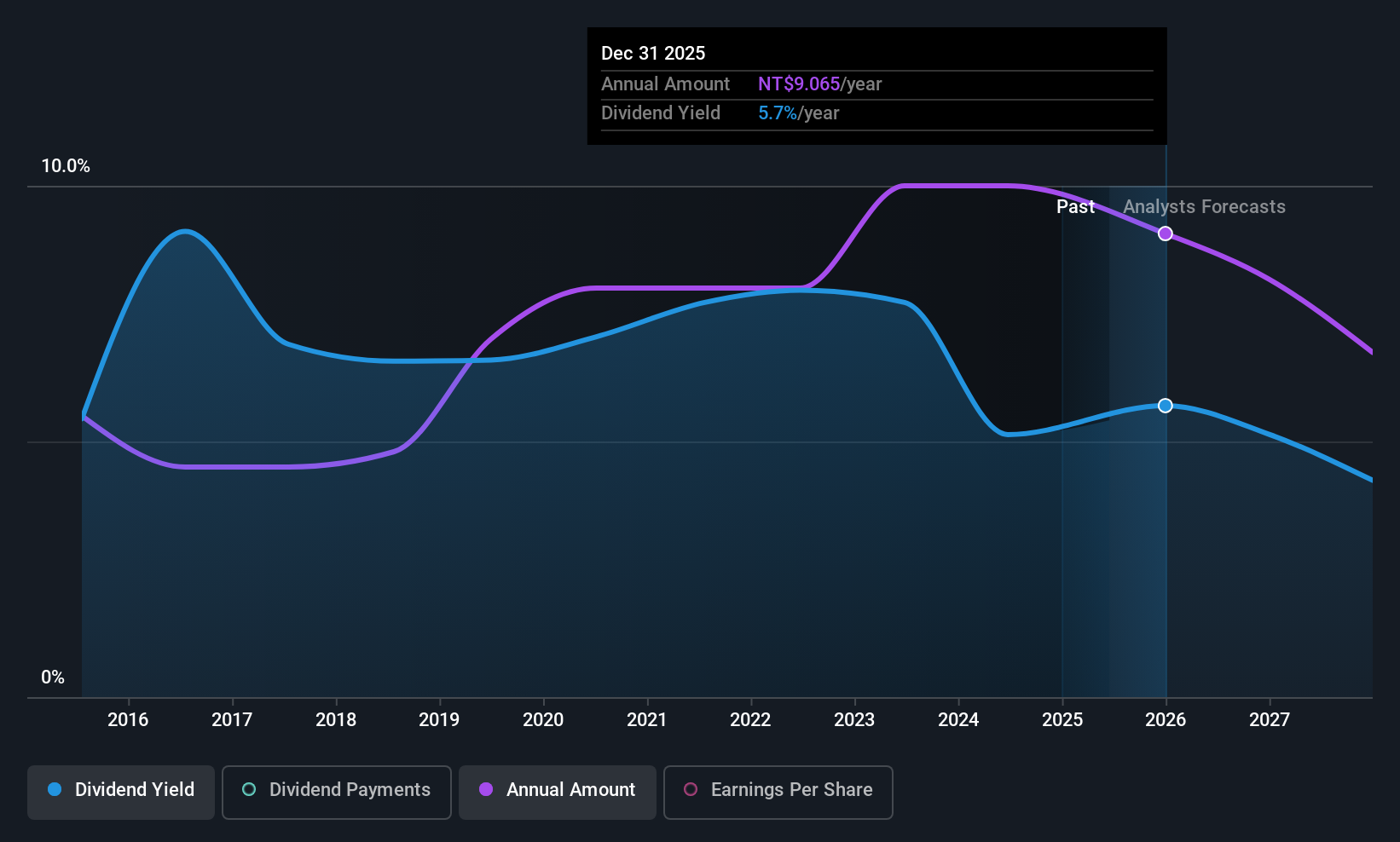Select the blue Dividend Yield data point

(1166, 406)
